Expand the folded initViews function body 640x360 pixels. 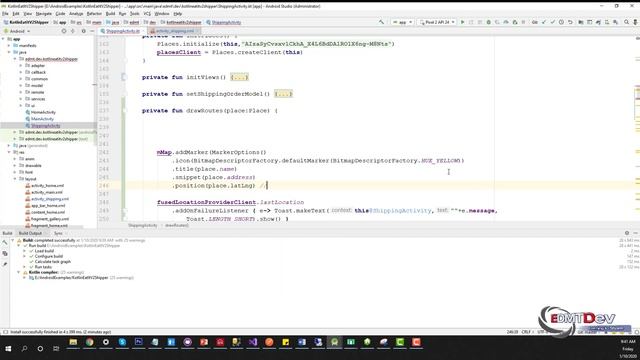(239, 77)
